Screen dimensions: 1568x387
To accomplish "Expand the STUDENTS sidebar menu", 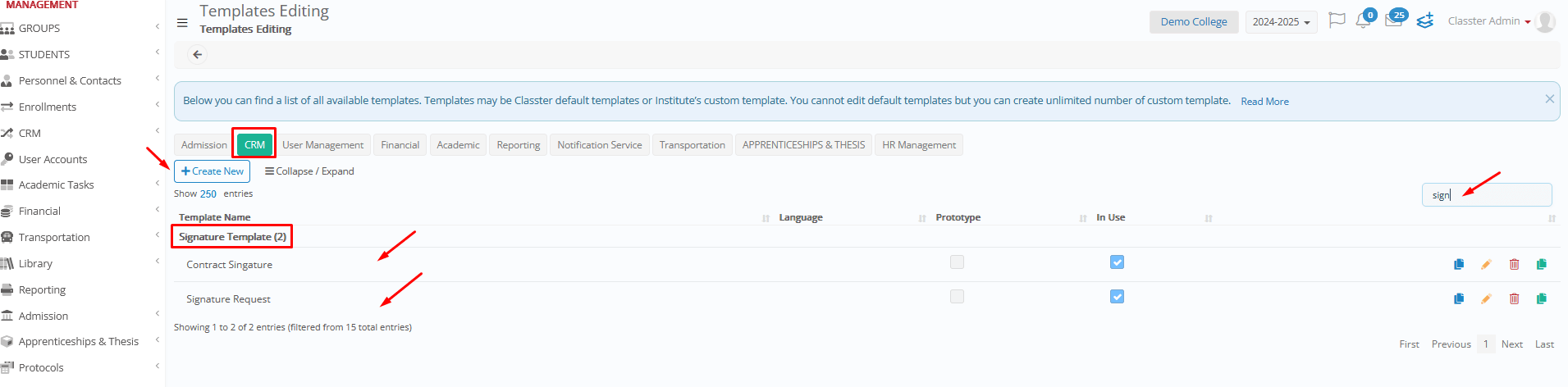I will click(x=44, y=54).
